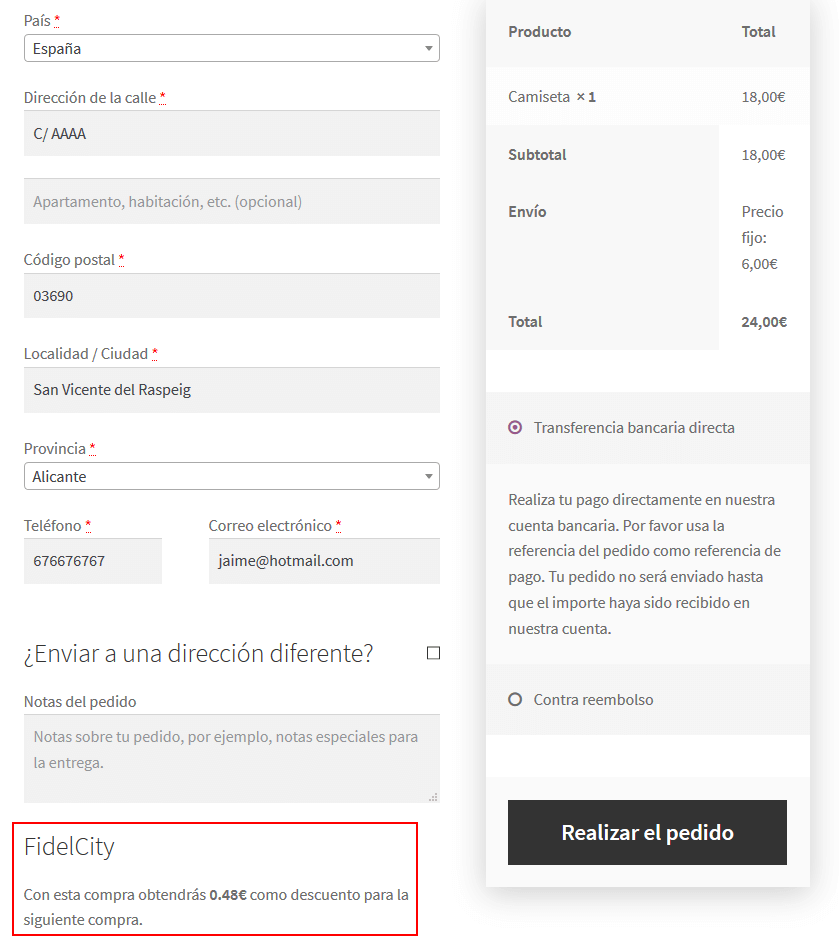
Task: Click the ¿Enviar a una dirección diferente? heading
Action: (x=198, y=653)
